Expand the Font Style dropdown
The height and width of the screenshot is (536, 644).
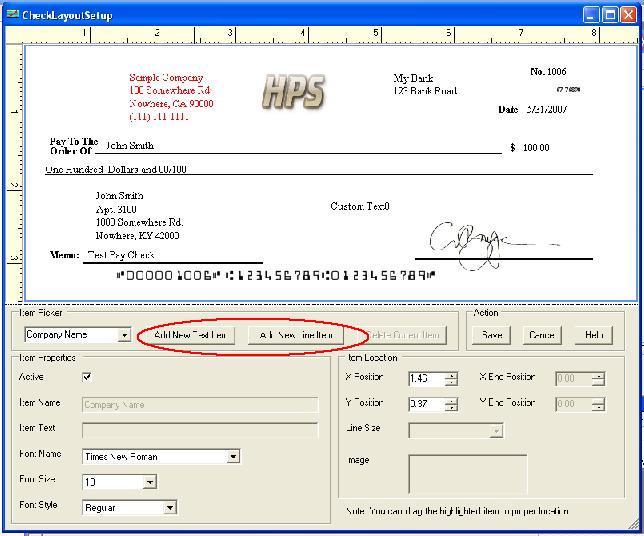(x=170, y=508)
